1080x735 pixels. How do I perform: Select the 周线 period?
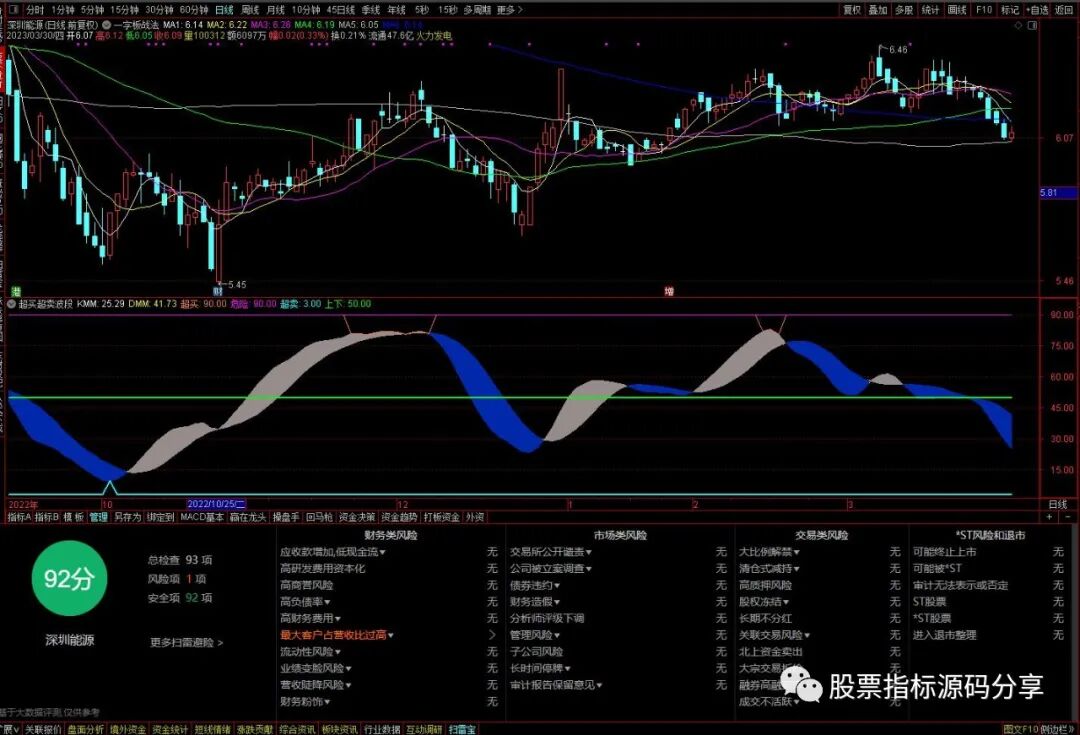250,10
